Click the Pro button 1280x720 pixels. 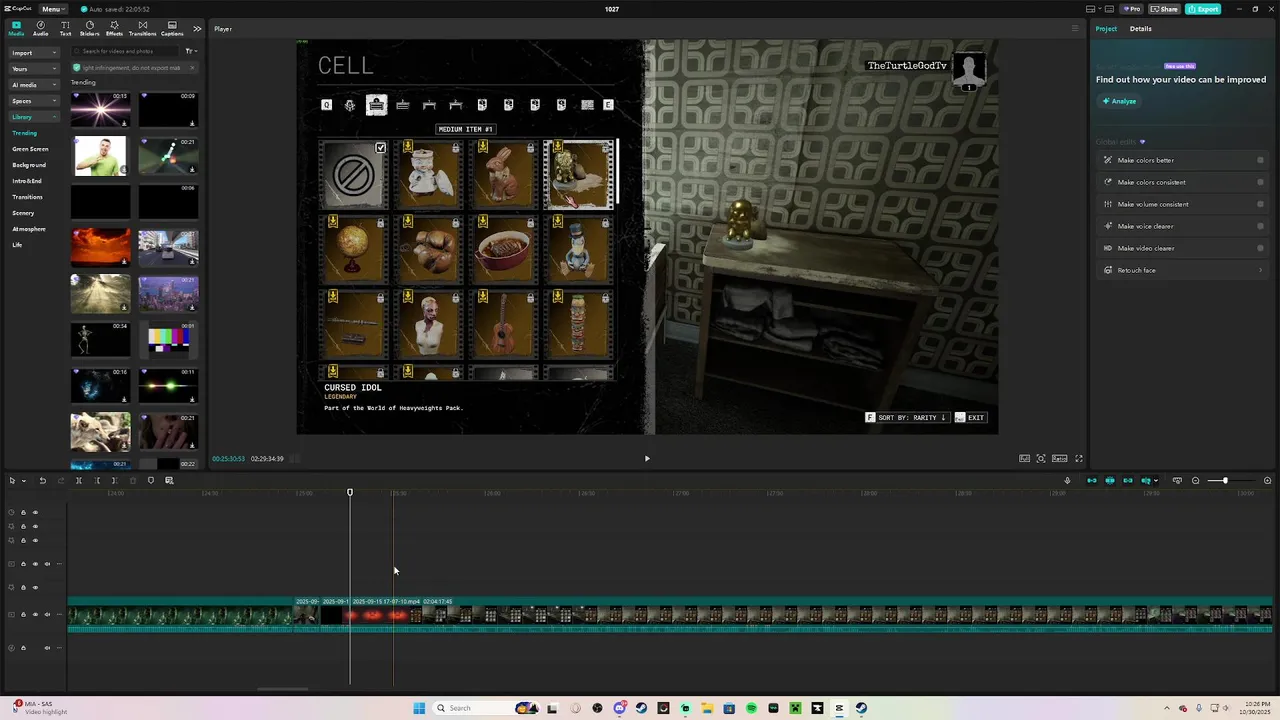(1132, 9)
